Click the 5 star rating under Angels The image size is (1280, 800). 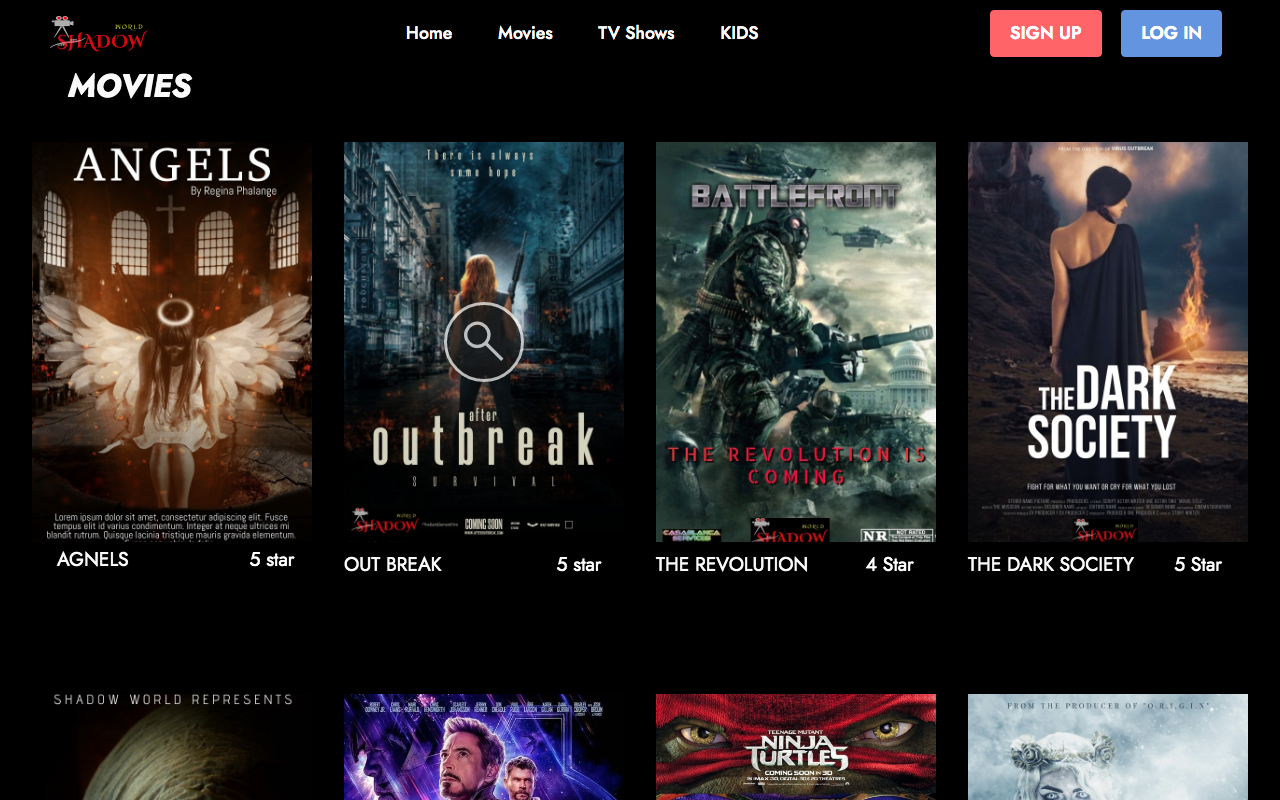(272, 559)
